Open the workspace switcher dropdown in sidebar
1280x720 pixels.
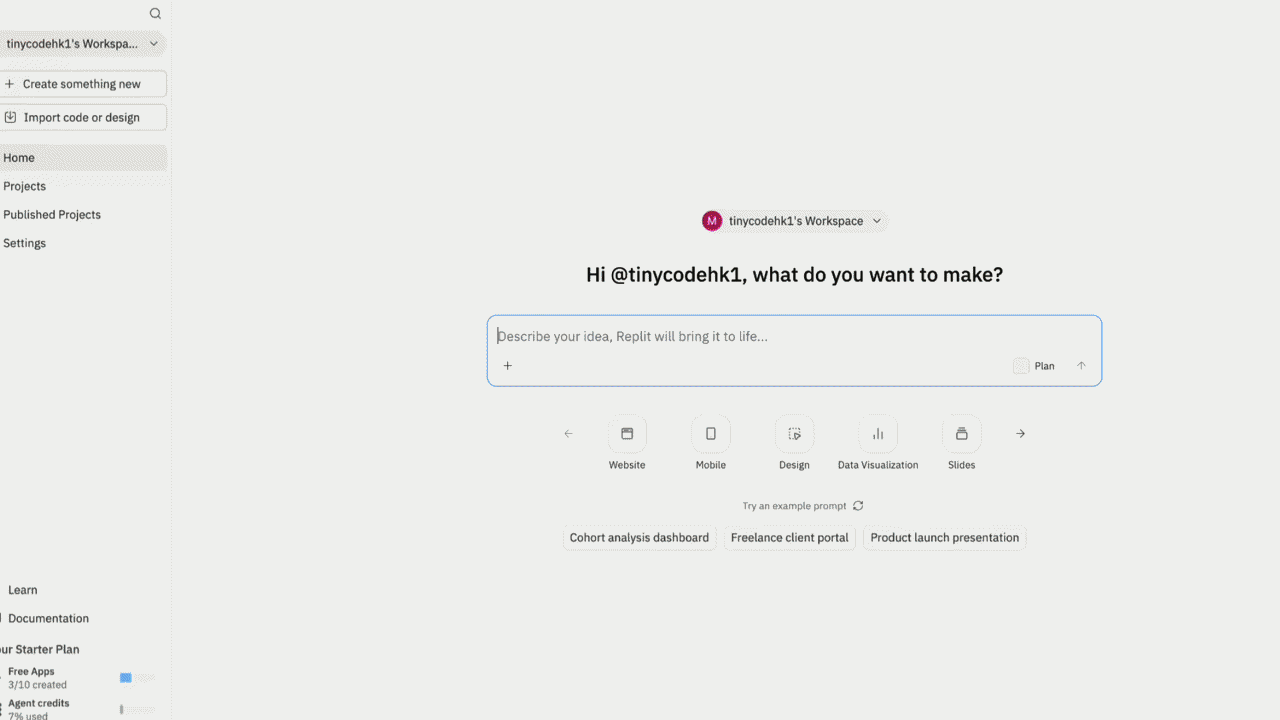pos(154,43)
